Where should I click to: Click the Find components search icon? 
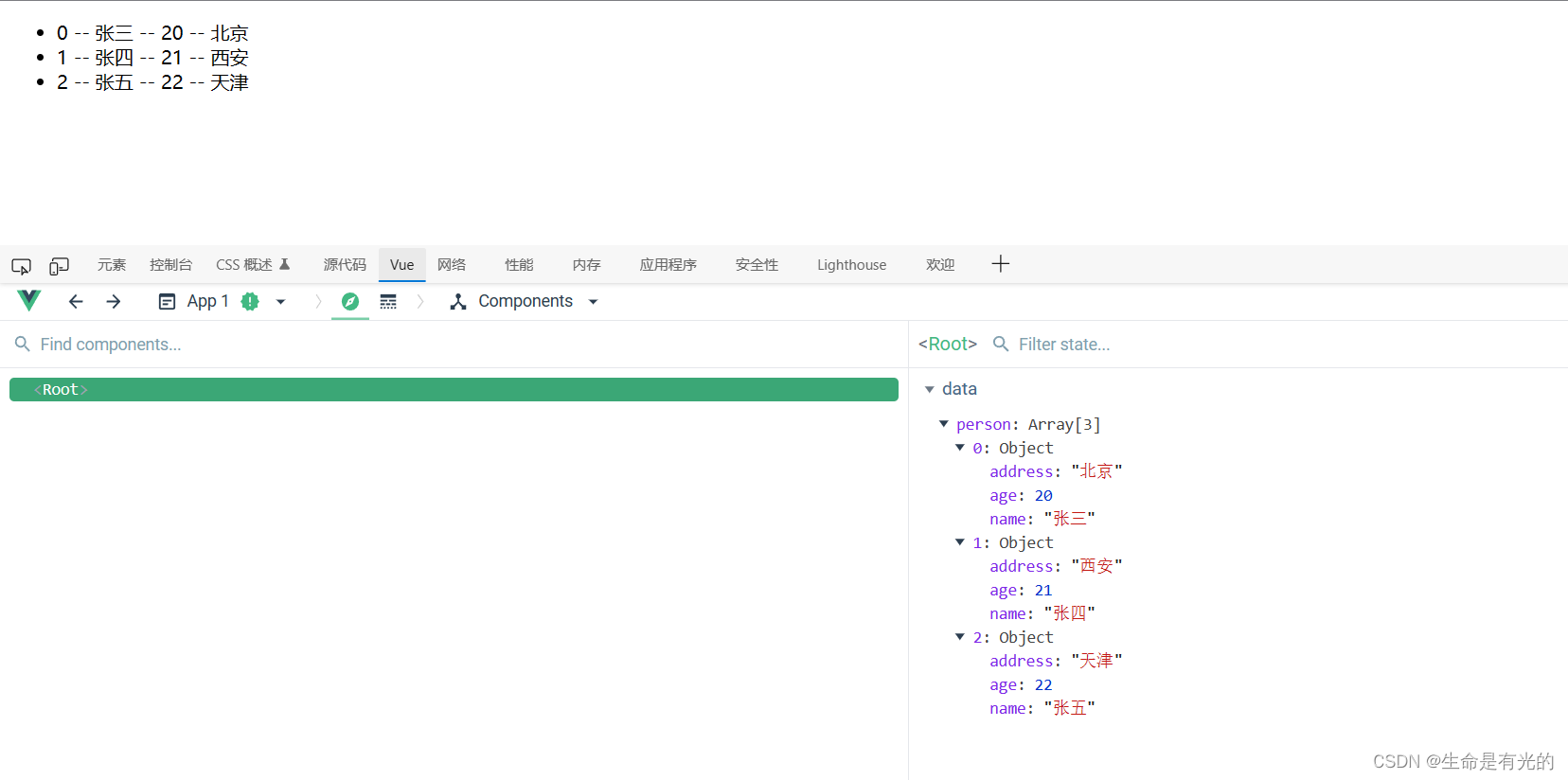pyautogui.click(x=23, y=345)
